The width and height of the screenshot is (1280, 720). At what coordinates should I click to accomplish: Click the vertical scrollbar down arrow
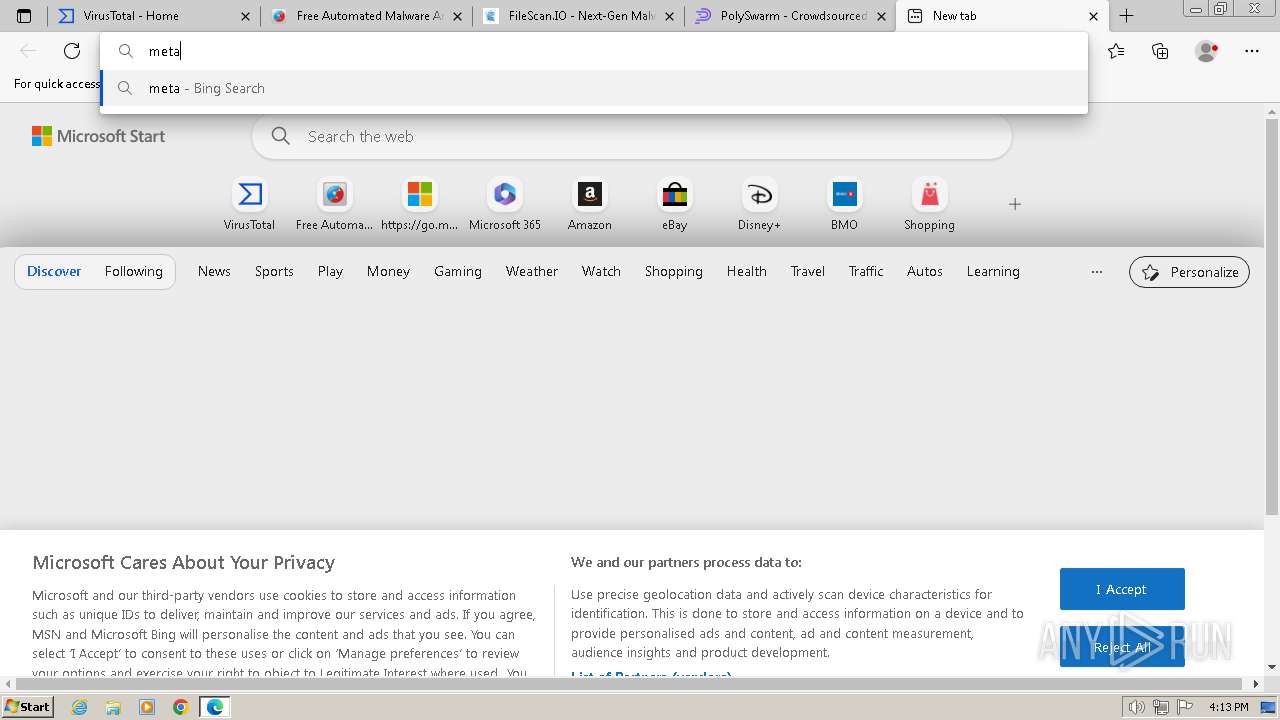pos(1272,667)
